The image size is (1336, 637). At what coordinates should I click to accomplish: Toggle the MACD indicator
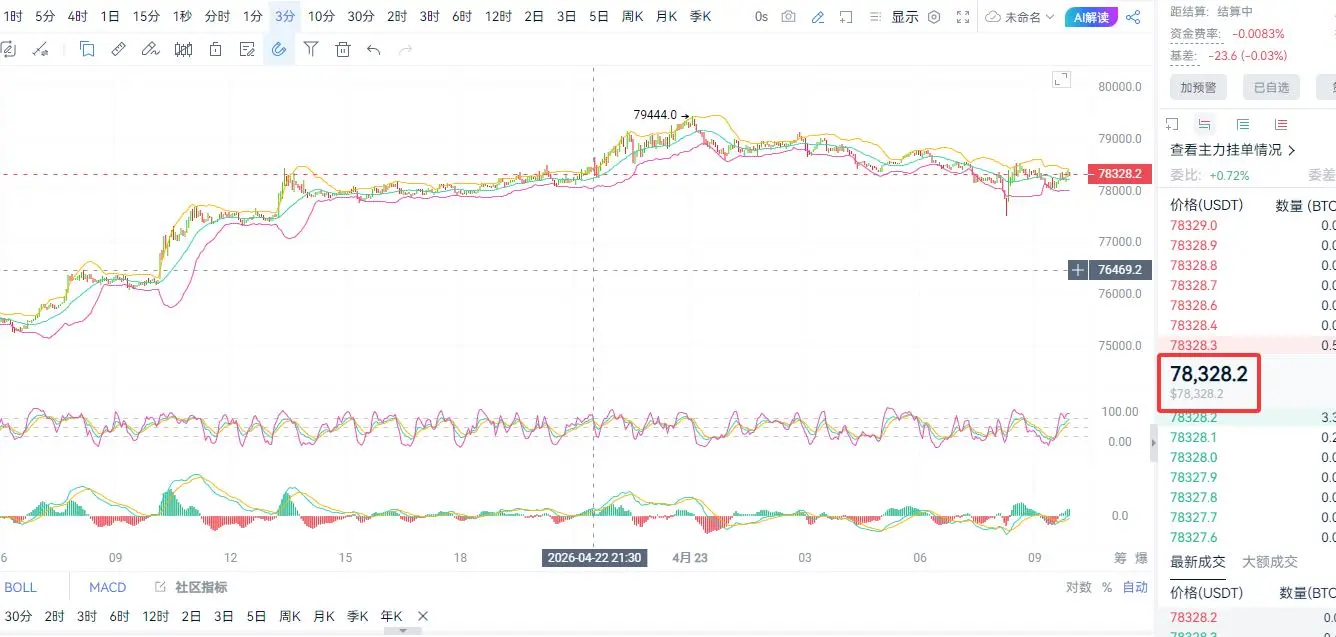pyautogui.click(x=108, y=587)
